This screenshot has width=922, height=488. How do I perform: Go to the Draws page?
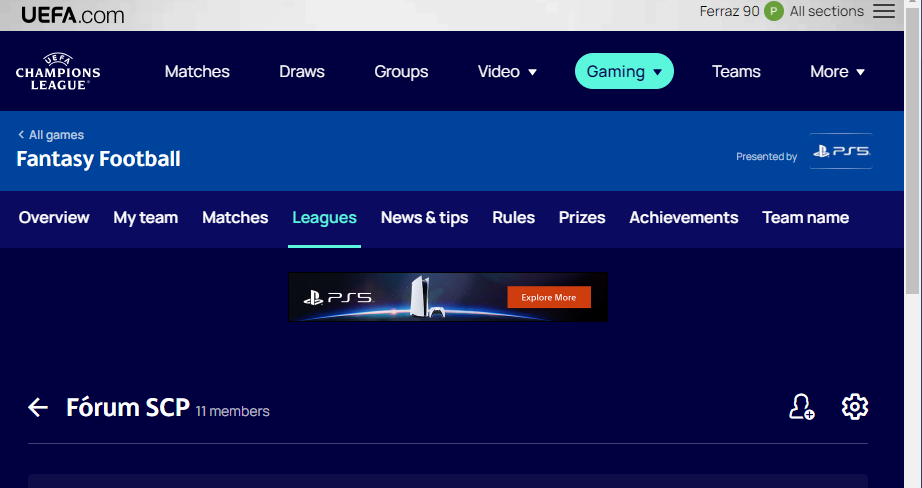[302, 71]
